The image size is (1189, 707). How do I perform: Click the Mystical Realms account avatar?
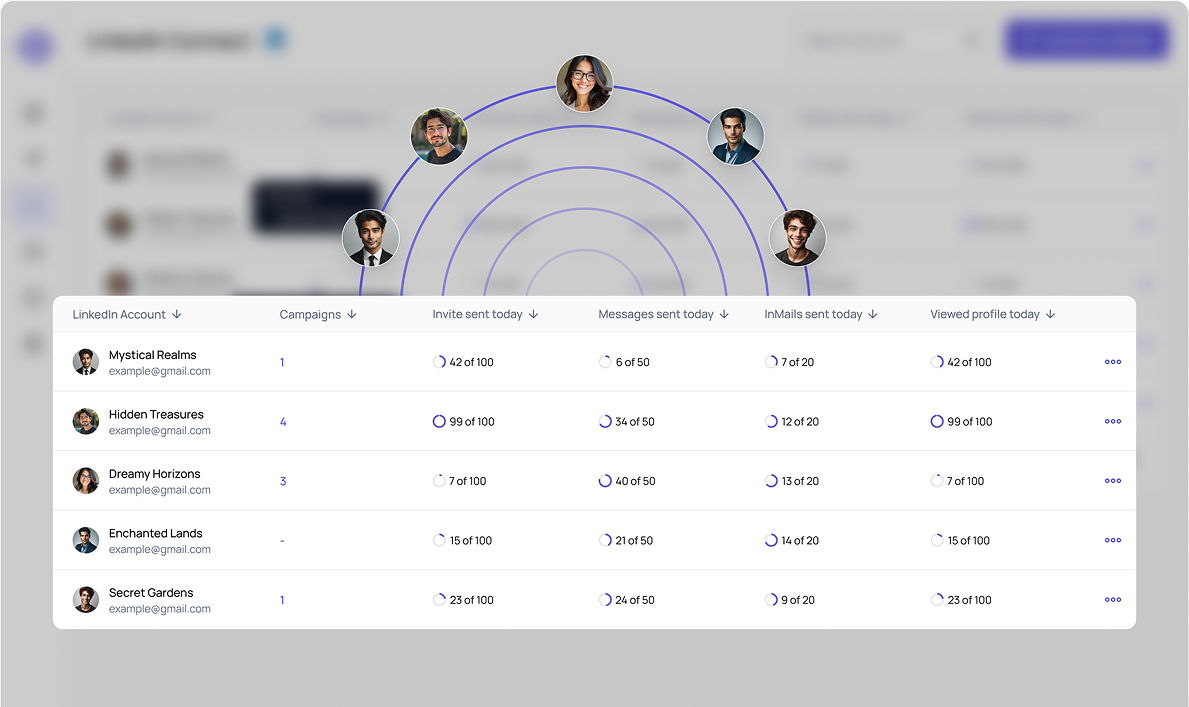[x=86, y=362]
